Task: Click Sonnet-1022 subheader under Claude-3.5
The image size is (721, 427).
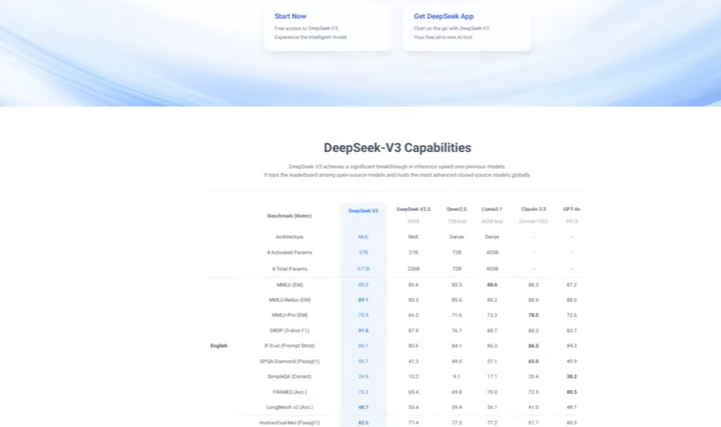Action: [533, 221]
